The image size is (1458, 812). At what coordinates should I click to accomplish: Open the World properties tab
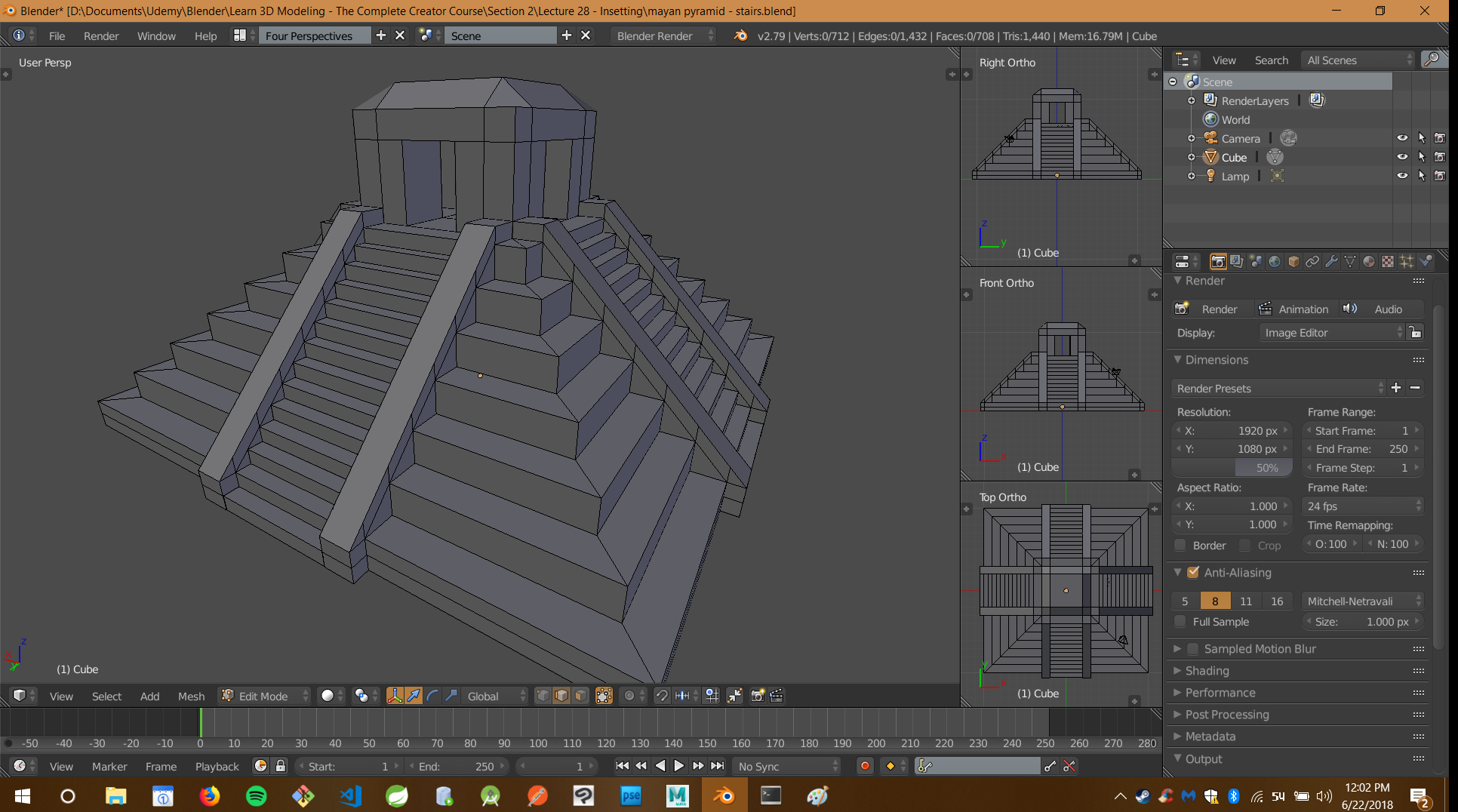pyautogui.click(x=1275, y=261)
